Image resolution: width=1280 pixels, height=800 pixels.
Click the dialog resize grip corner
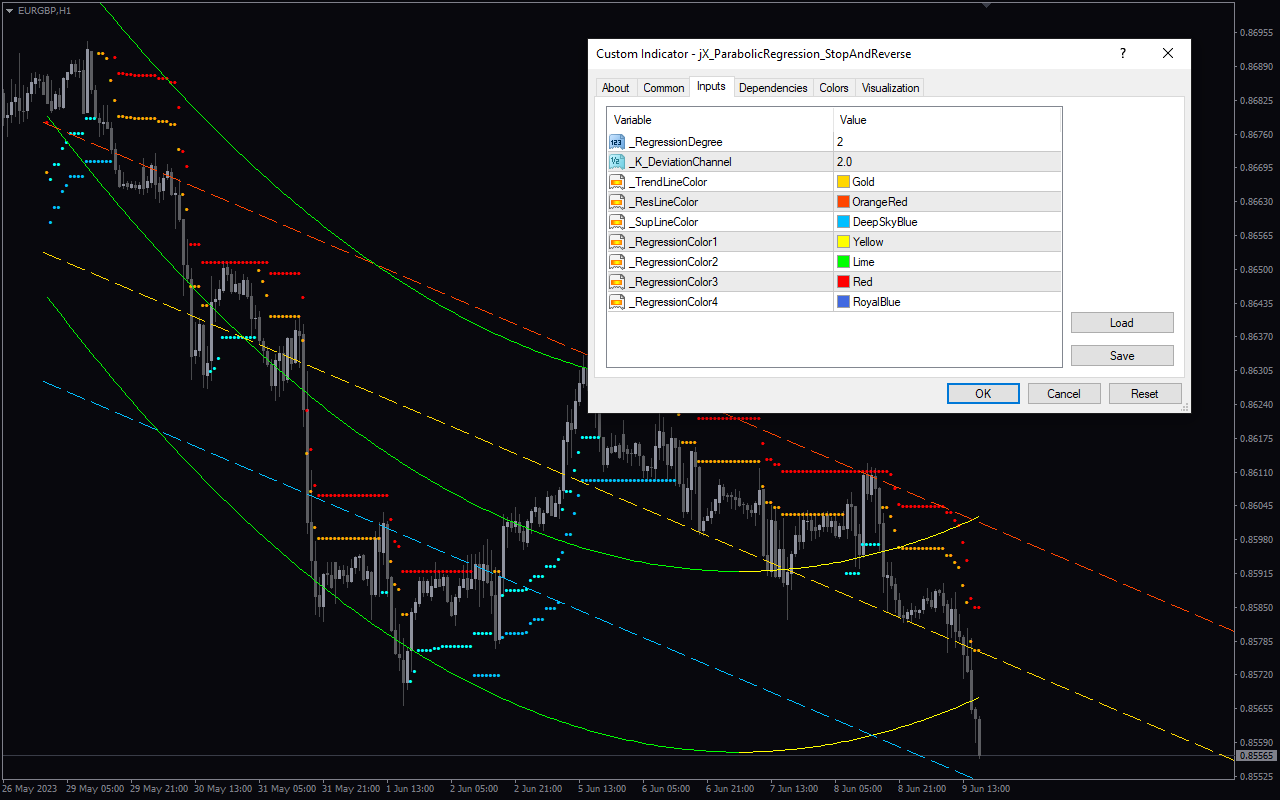tap(1185, 407)
